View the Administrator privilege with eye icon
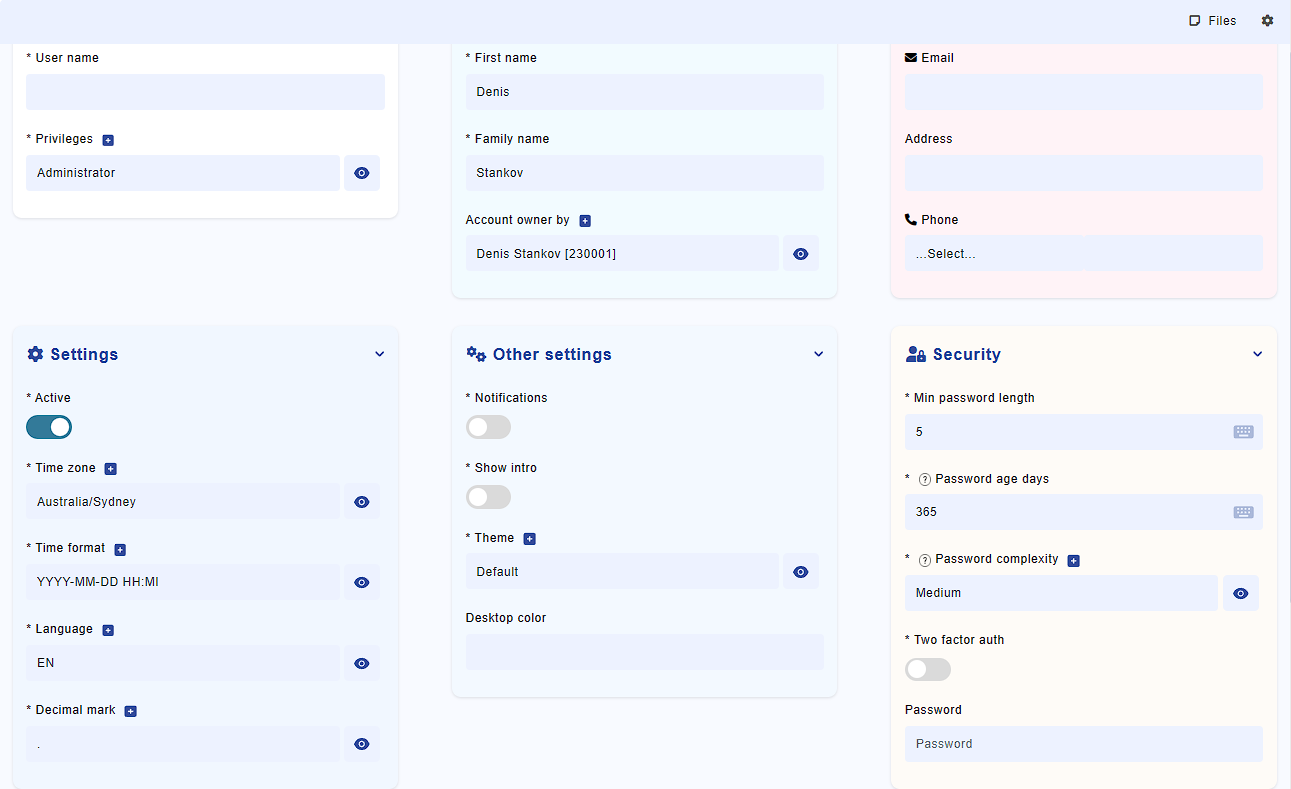 [362, 173]
